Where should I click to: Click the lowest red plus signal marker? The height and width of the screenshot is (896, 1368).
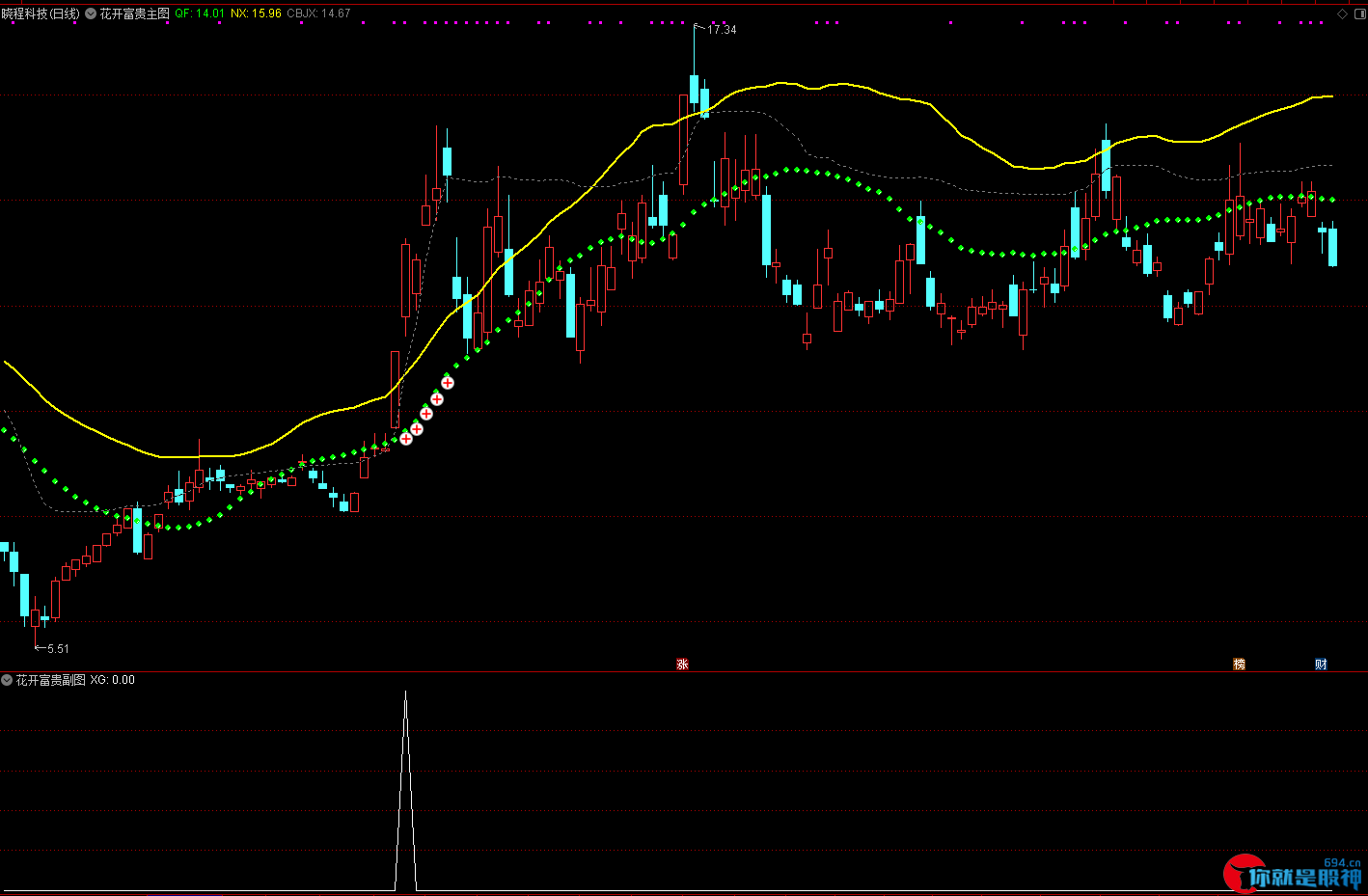(406, 438)
